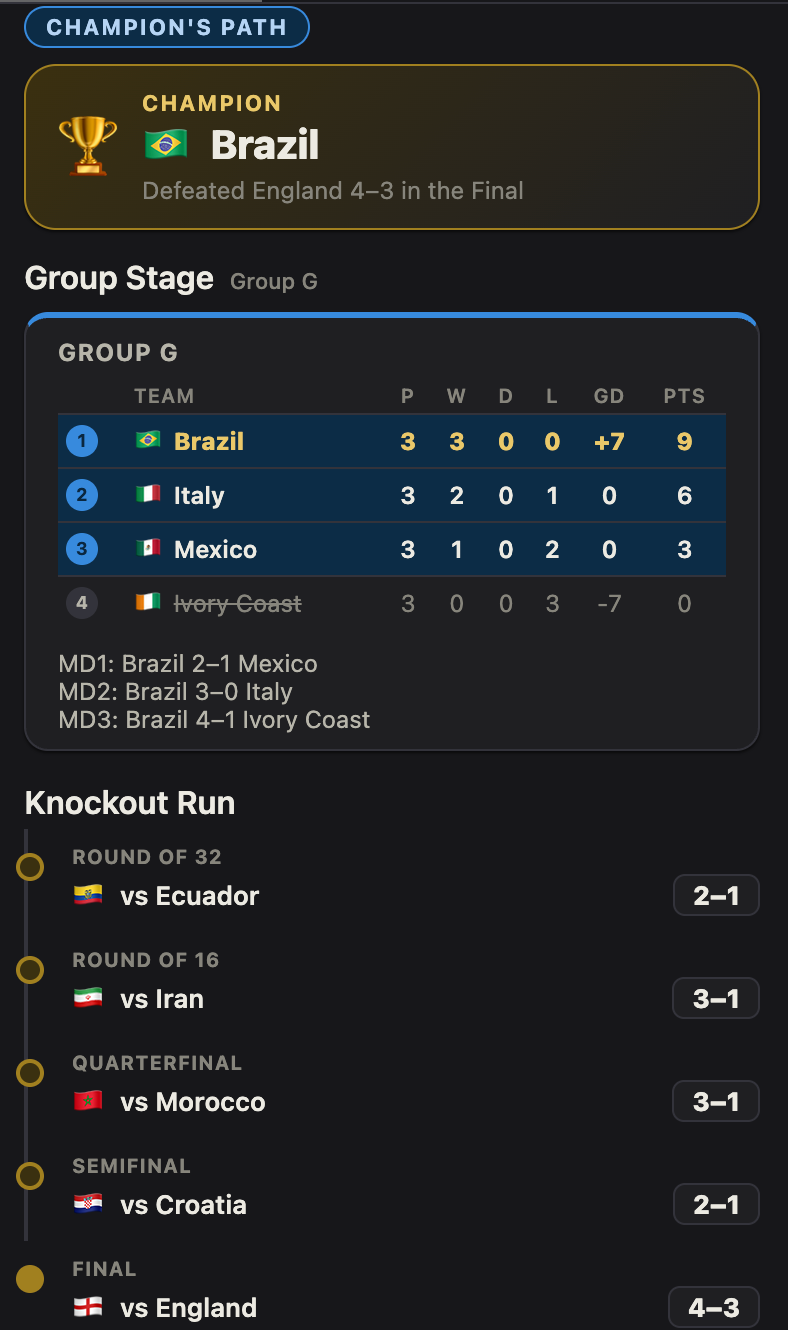The image size is (788, 1330).
Task: Click the Iran flag icon
Action: tap(88, 998)
